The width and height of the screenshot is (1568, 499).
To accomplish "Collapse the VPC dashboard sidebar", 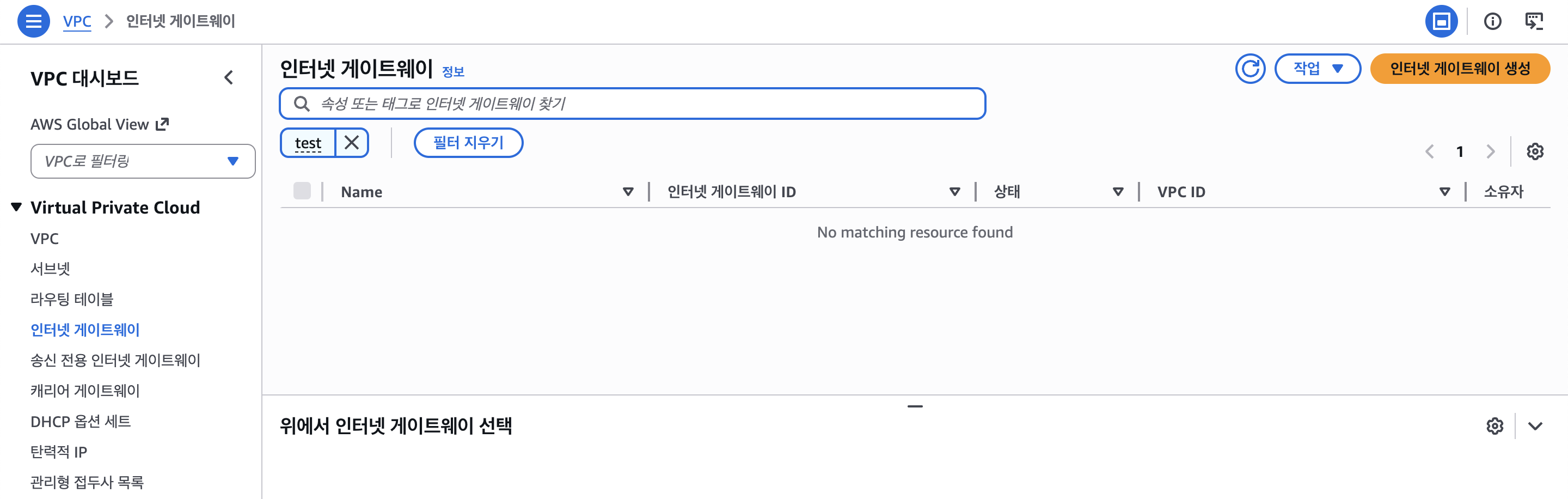I will [228, 77].
